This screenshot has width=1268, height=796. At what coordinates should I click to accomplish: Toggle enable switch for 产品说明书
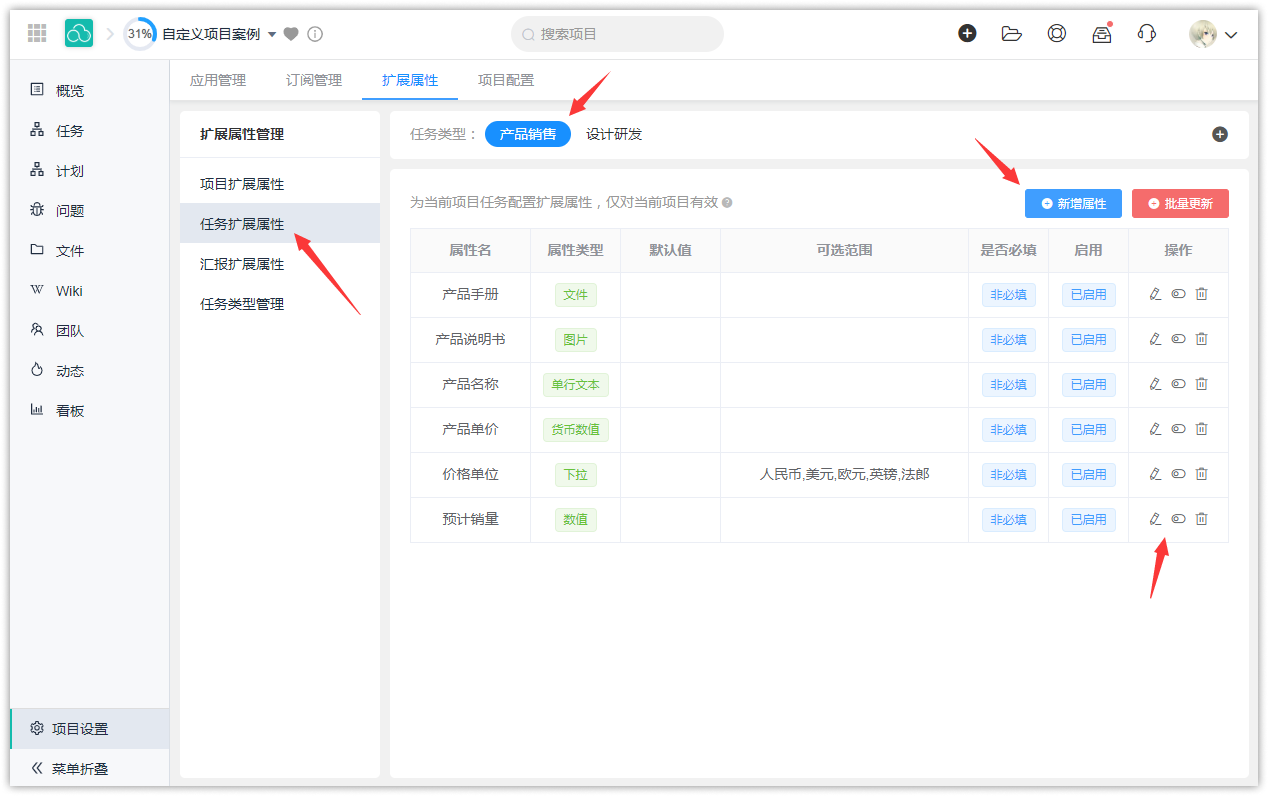[1178, 339]
